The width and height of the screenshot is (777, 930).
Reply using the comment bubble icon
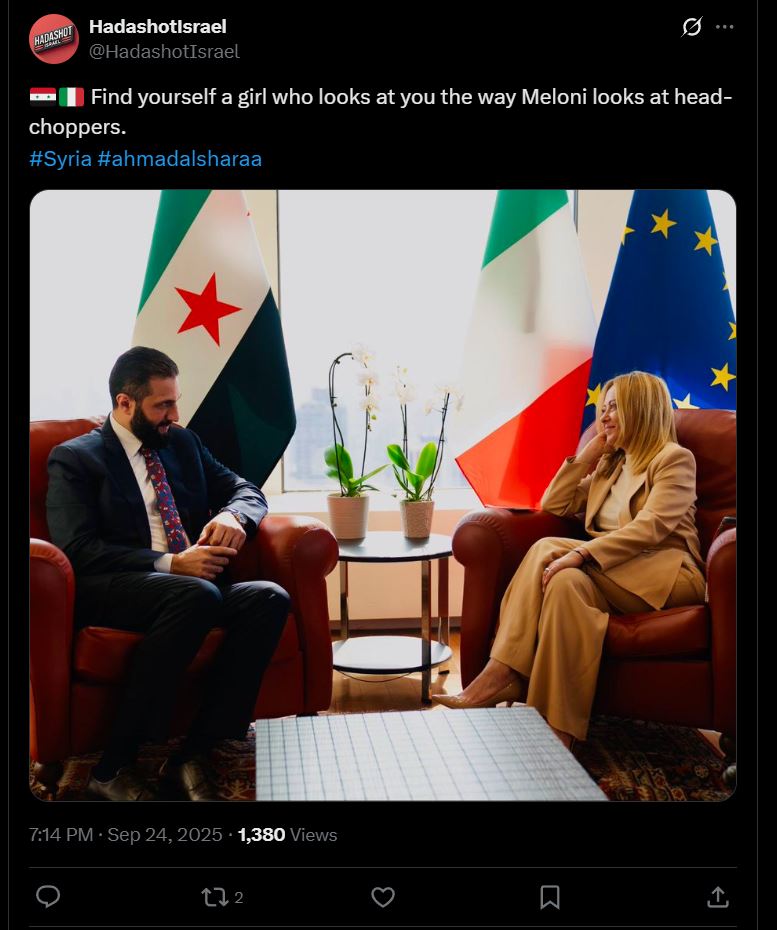tap(48, 897)
